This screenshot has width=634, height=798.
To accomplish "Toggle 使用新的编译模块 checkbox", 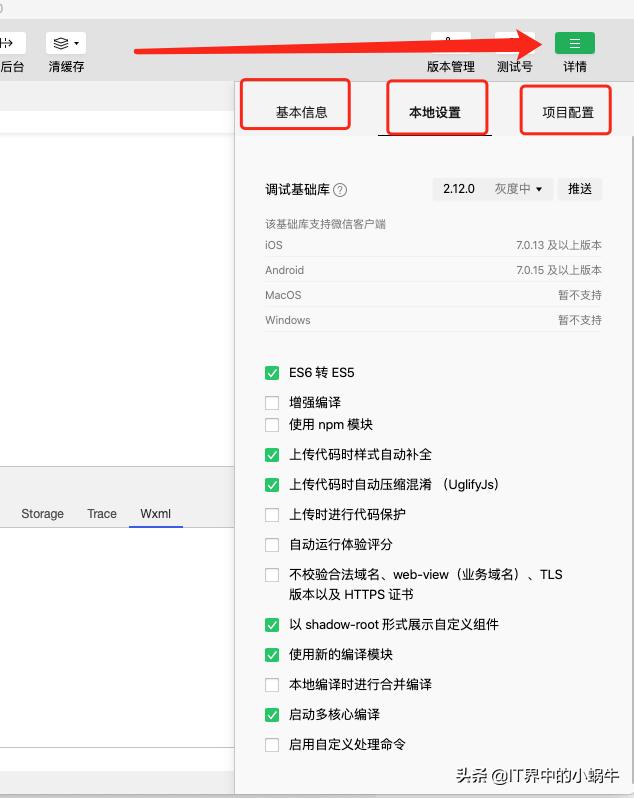I will 272,654.
